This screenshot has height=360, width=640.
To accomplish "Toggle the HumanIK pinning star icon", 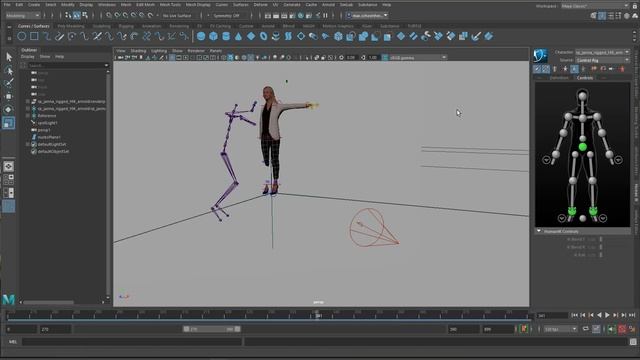I will point(565,69).
